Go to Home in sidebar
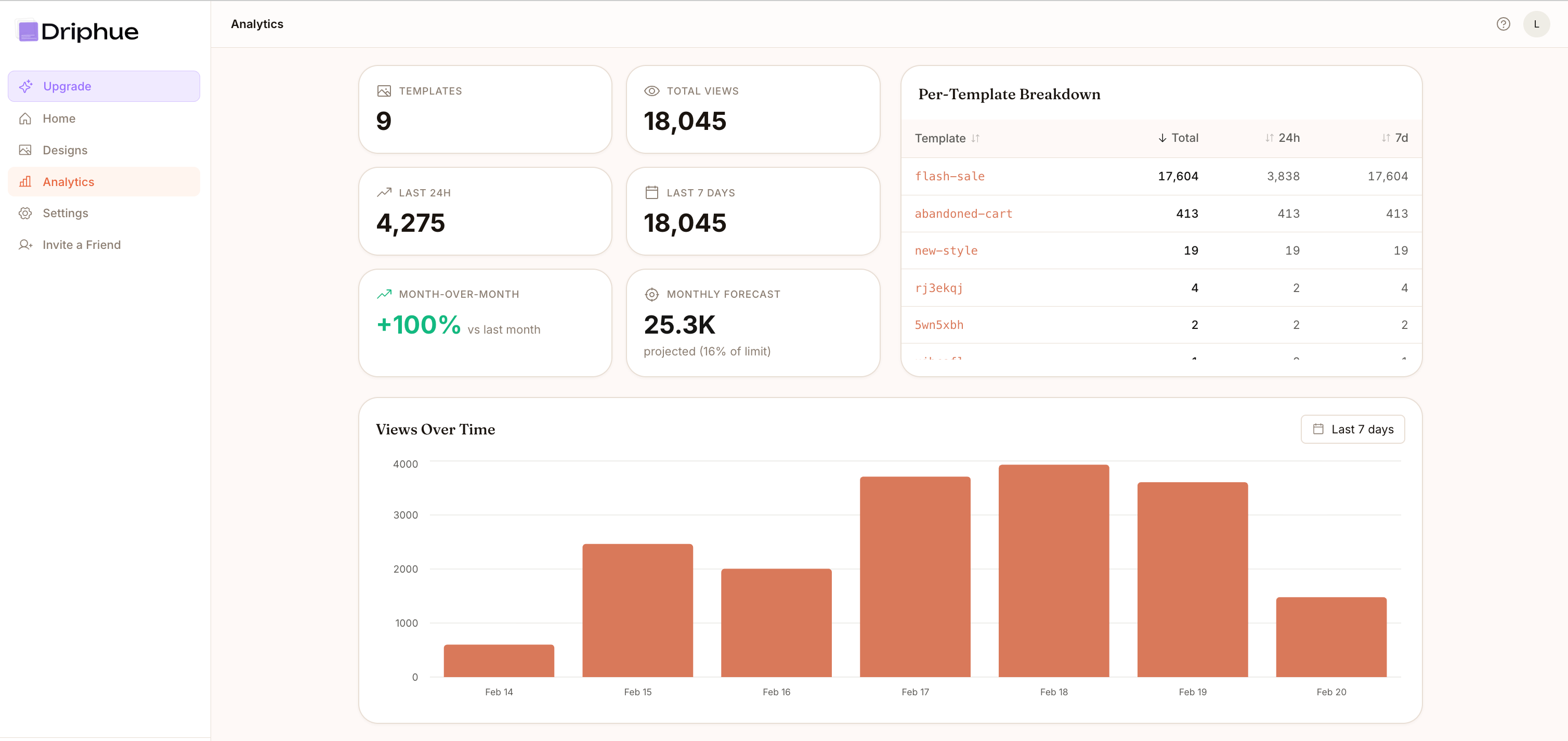The image size is (1568, 741). (104, 118)
